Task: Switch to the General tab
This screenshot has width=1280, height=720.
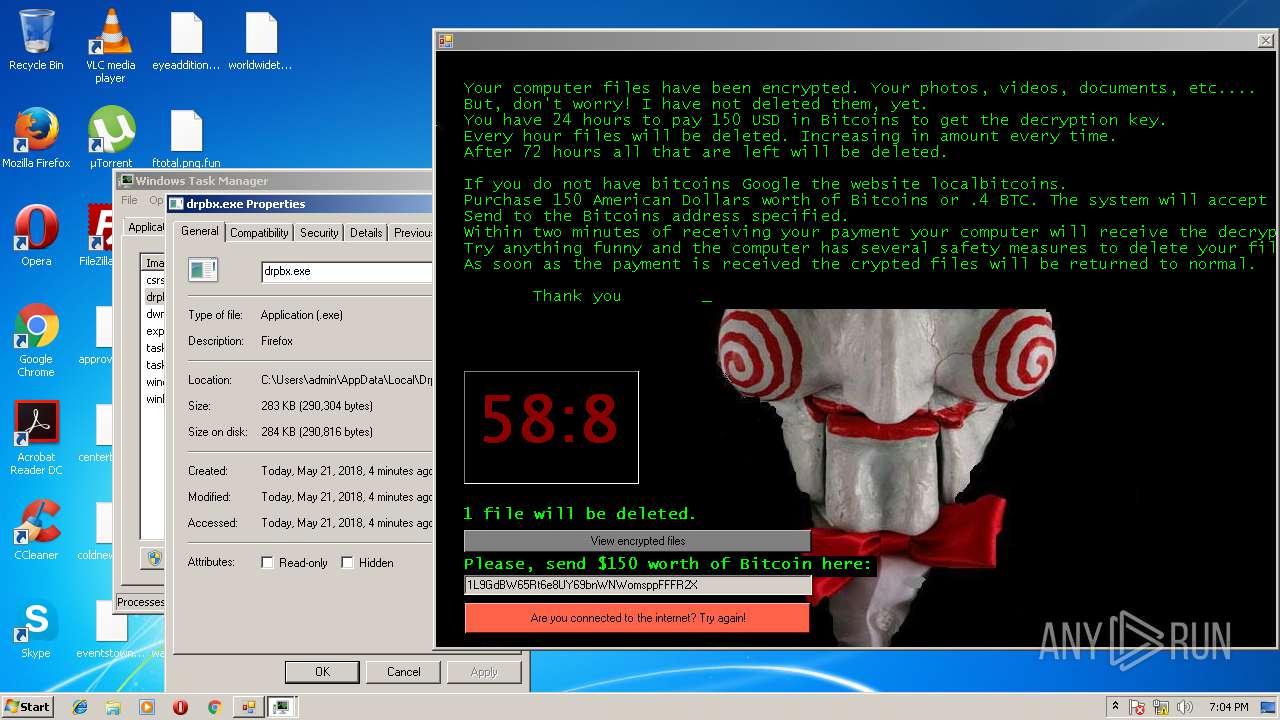Action: (199, 231)
